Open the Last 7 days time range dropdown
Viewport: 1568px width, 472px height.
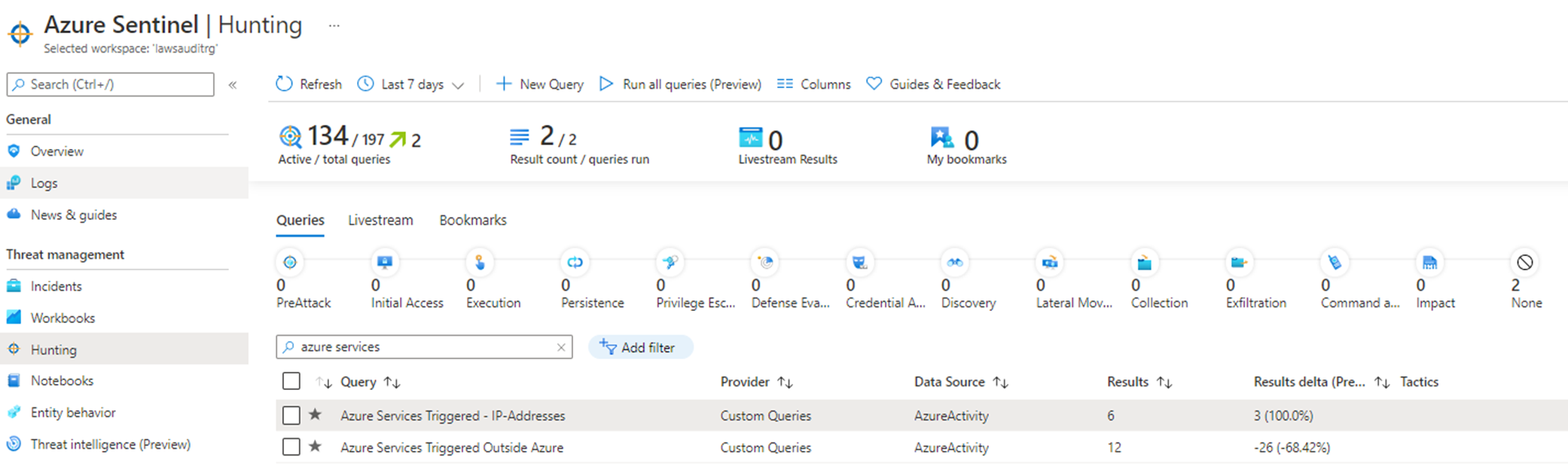(x=410, y=84)
